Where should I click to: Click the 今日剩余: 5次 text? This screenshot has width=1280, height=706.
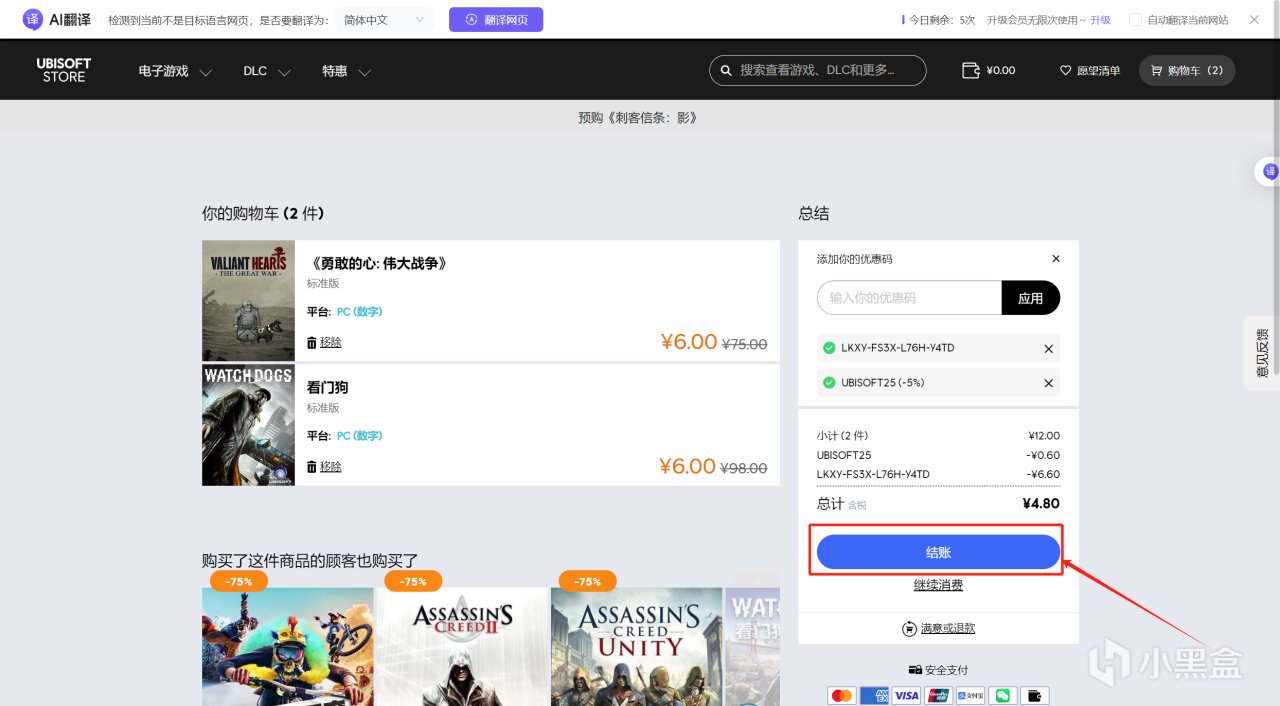coord(942,20)
